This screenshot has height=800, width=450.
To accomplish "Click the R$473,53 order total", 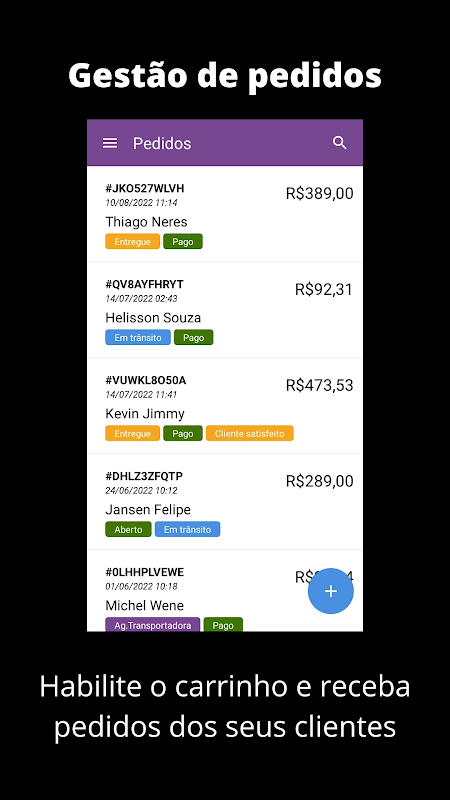I will (319, 385).
